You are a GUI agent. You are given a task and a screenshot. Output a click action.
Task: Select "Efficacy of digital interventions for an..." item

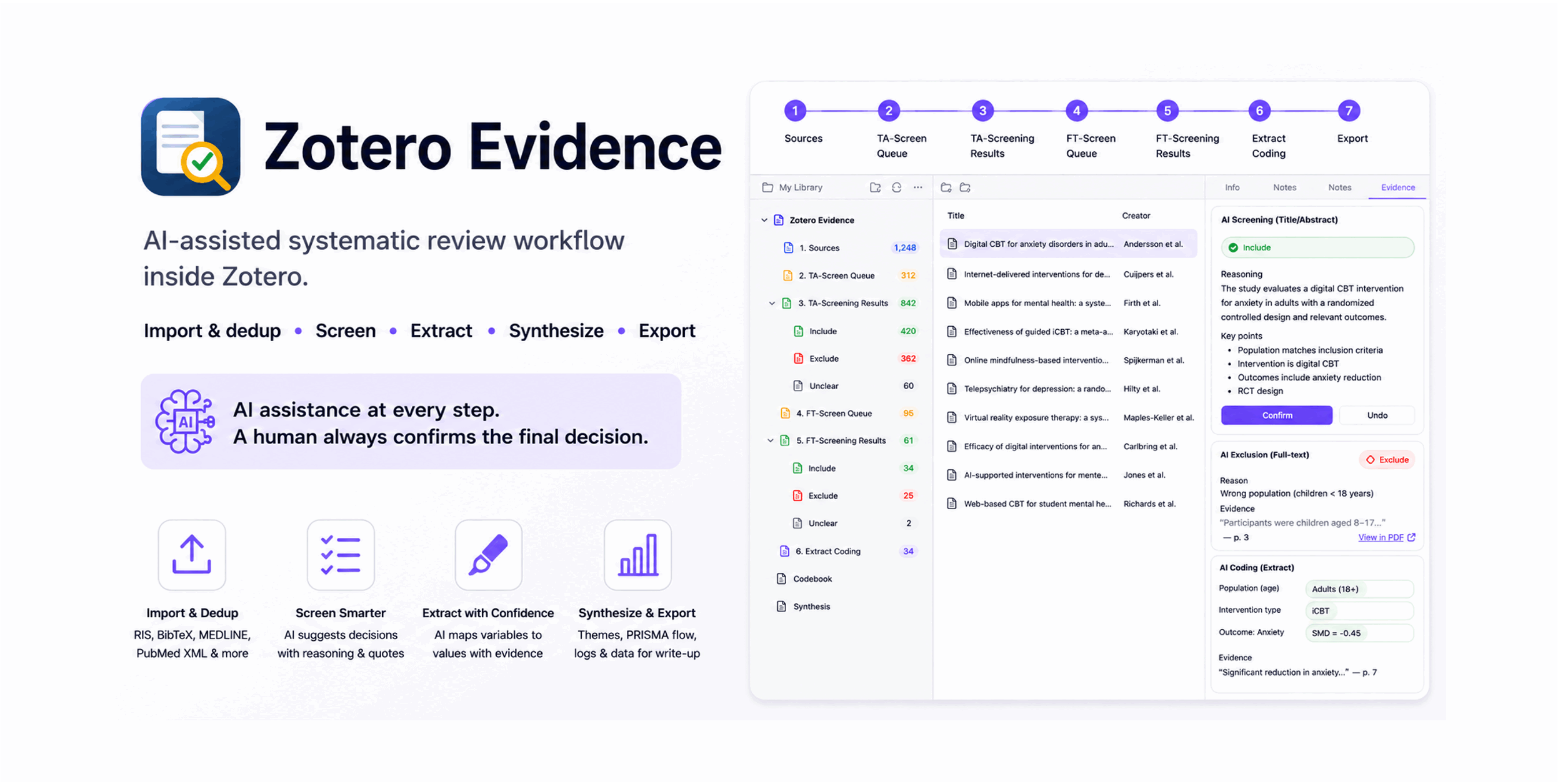(x=1068, y=446)
